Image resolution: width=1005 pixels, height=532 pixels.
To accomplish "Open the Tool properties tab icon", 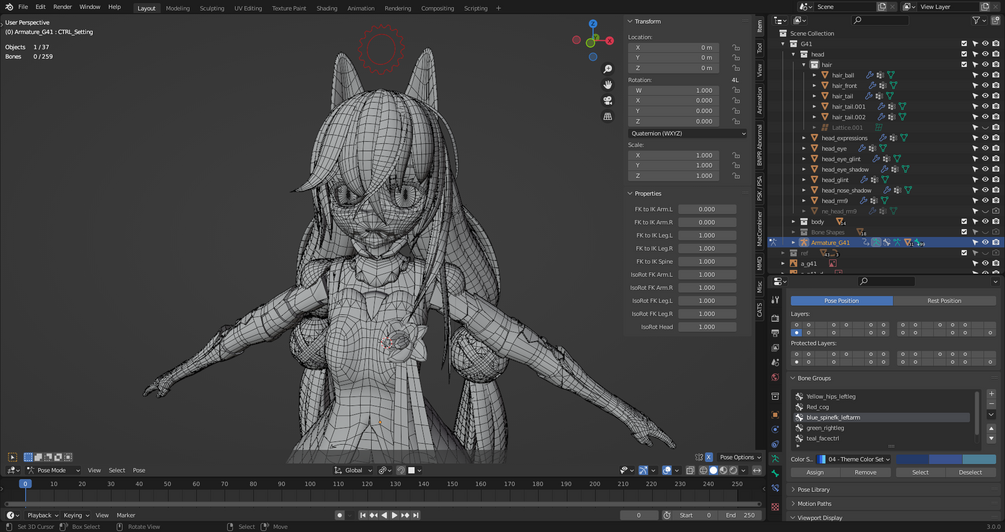I will [x=776, y=299].
